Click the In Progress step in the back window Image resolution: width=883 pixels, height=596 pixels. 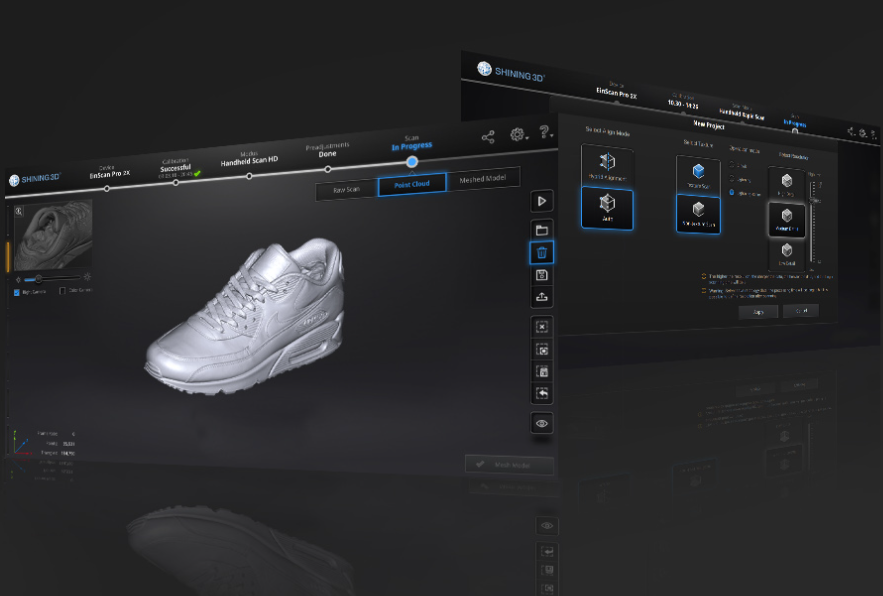tap(795, 124)
